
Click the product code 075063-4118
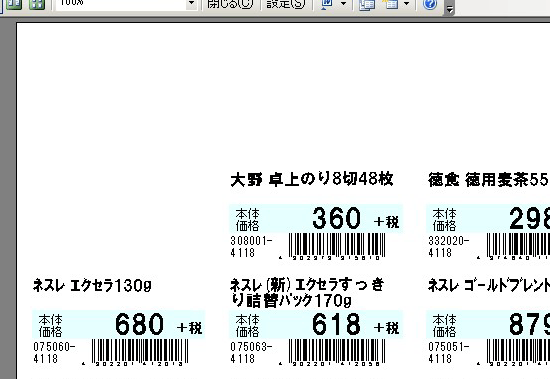(x=251, y=353)
